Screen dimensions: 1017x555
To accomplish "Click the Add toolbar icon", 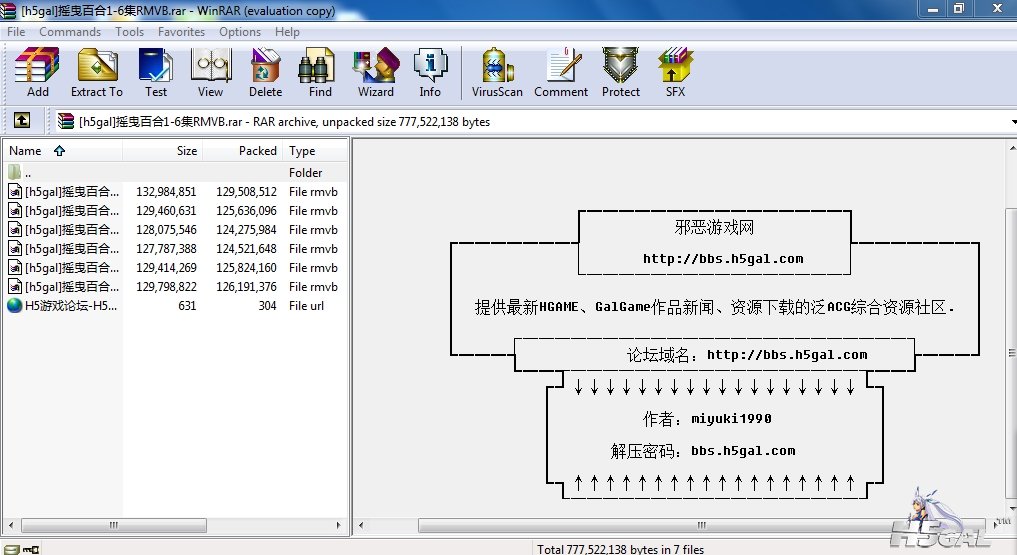I will tap(38, 73).
